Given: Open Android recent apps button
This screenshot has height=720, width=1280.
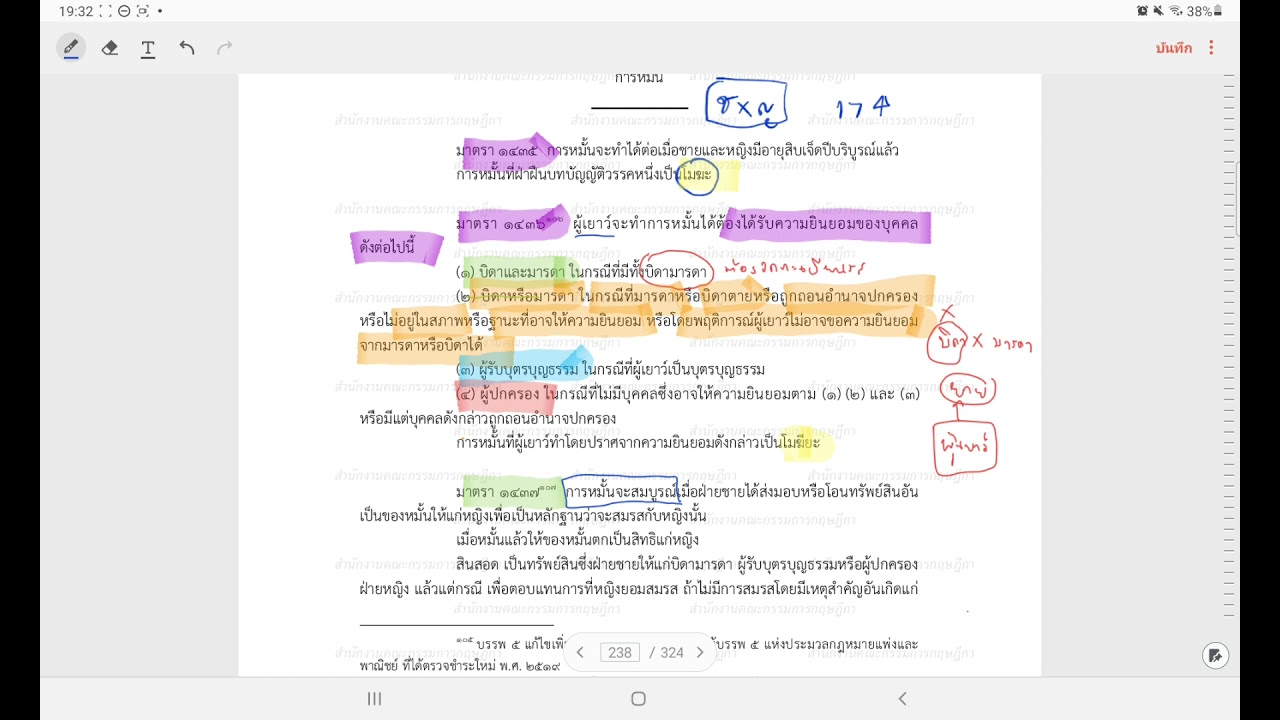Looking at the screenshot, I should coord(374,699).
